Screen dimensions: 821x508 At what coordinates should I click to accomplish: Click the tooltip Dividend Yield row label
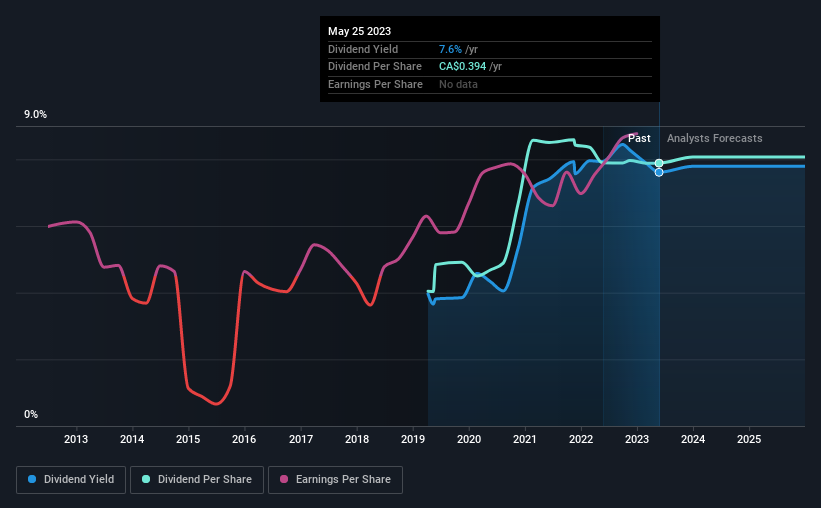(363, 49)
